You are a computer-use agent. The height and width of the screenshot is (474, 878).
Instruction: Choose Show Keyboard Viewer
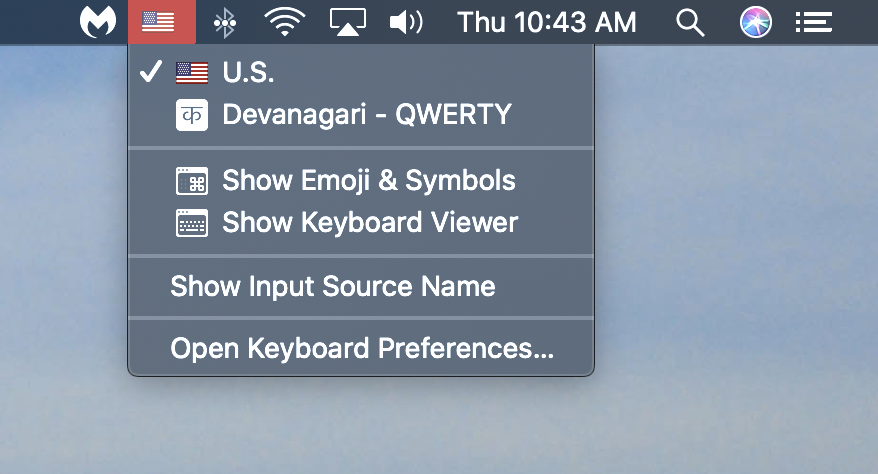[361, 223]
